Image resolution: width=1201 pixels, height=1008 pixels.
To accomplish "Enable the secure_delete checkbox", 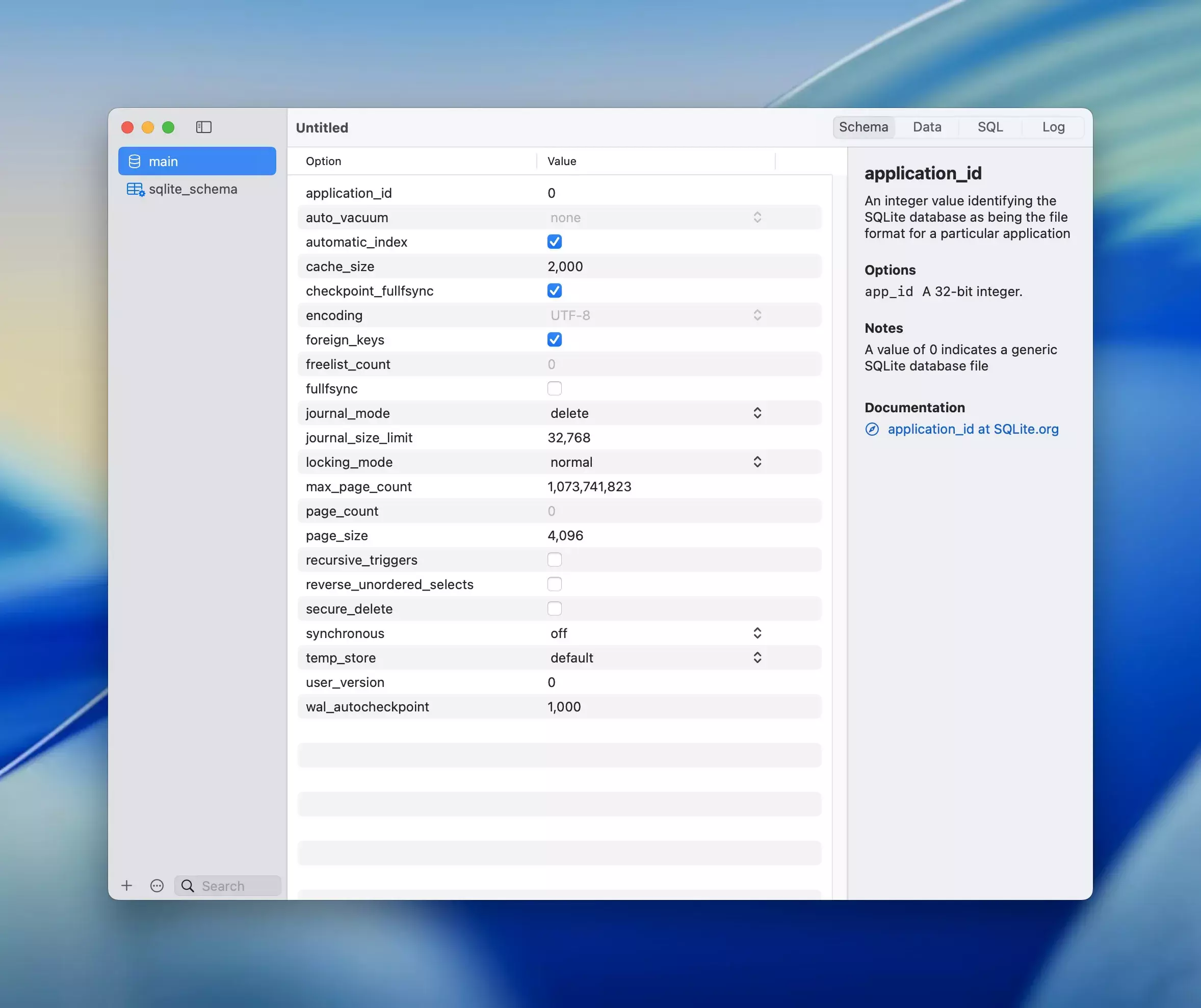I will [554, 609].
